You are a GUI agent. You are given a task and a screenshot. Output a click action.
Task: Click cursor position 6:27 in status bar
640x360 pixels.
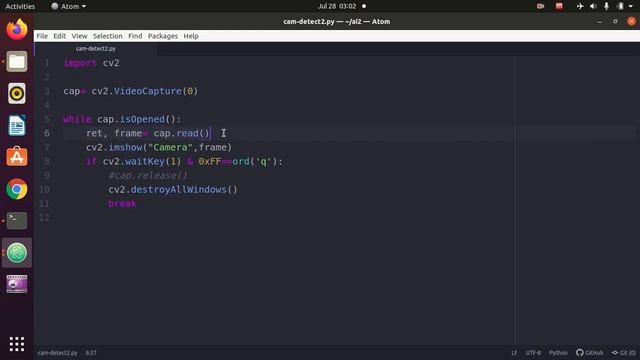click(91, 353)
